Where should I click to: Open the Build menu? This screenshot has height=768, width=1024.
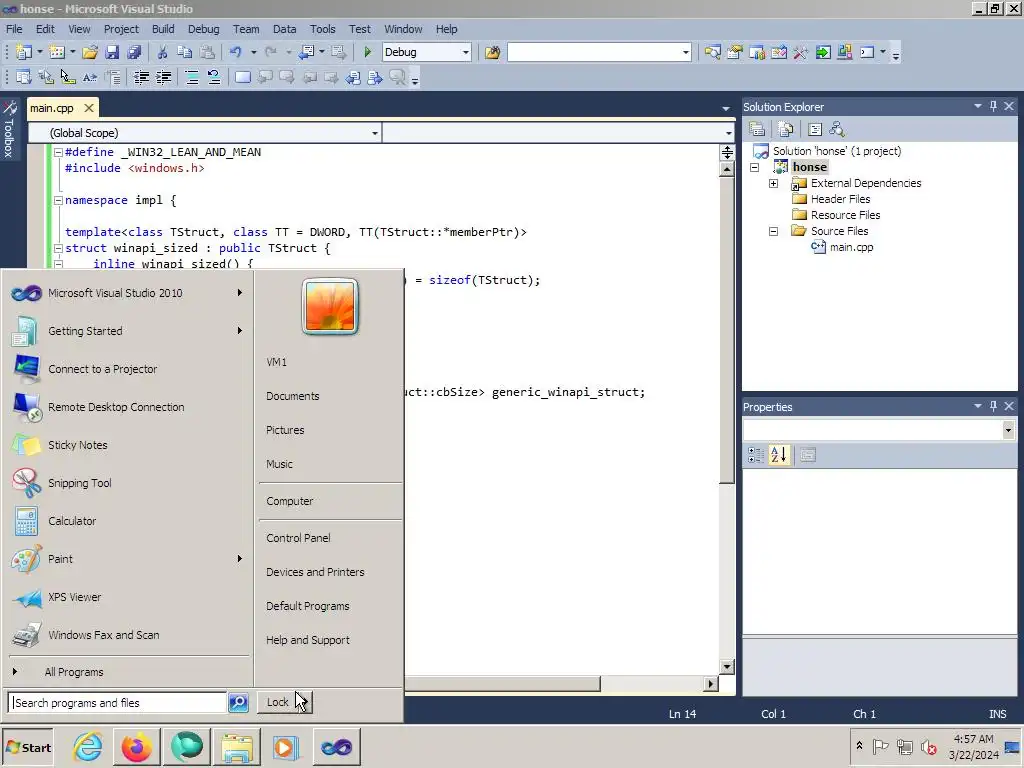[163, 29]
